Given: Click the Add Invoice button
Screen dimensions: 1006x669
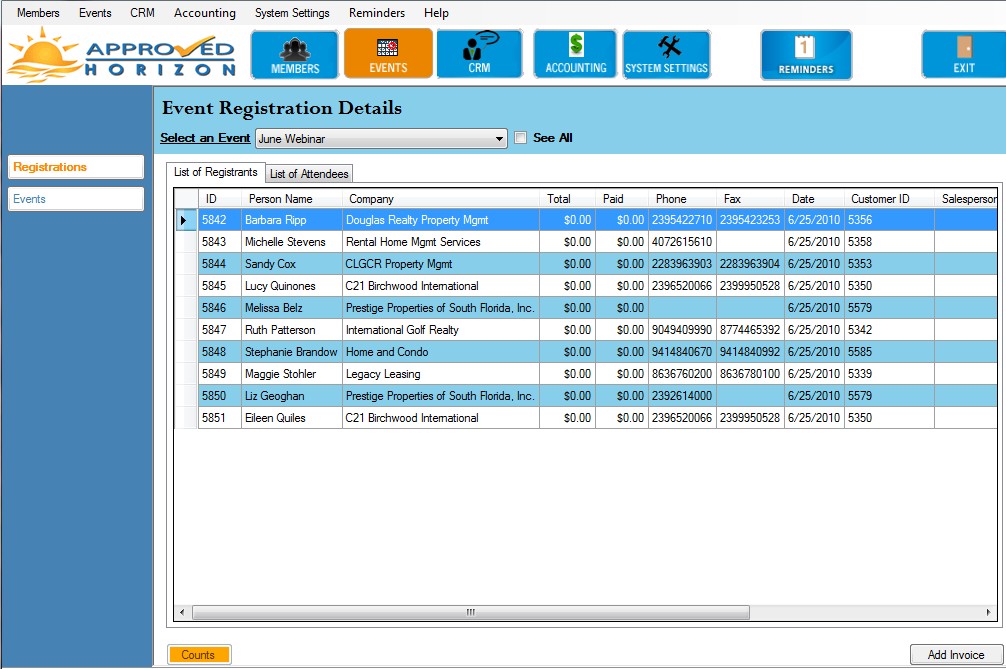Looking at the screenshot, I should [x=955, y=655].
